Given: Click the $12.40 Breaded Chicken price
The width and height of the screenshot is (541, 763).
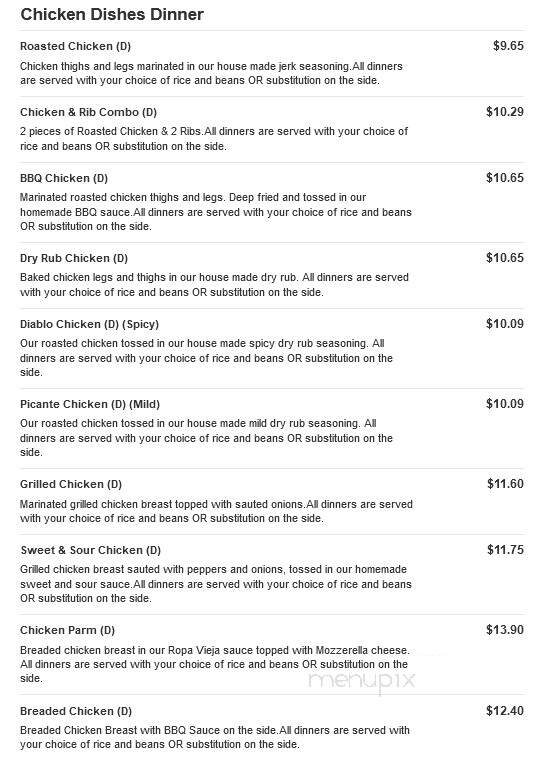Looking at the screenshot, I should pyautogui.click(x=505, y=711).
